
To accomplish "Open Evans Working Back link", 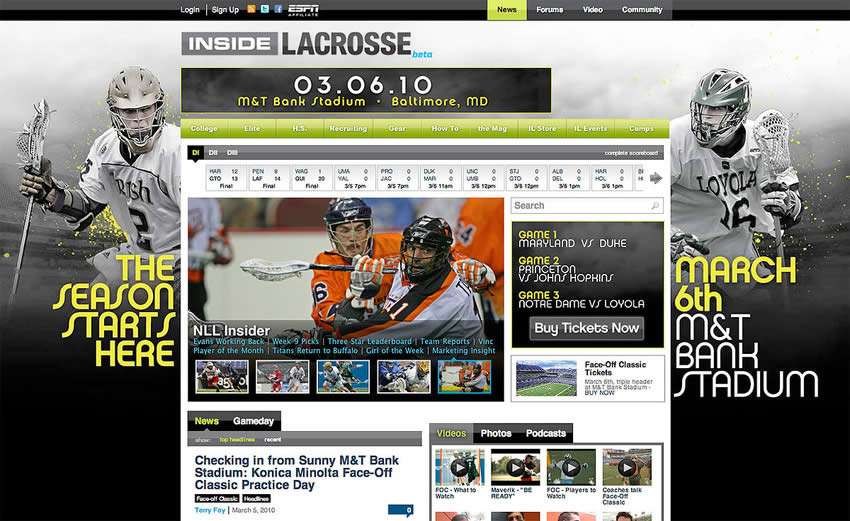I will click(x=229, y=342).
